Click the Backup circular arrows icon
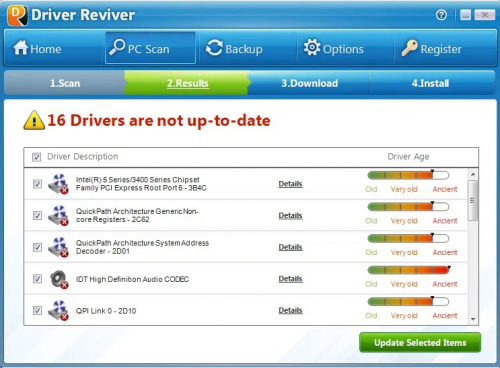 click(214, 48)
